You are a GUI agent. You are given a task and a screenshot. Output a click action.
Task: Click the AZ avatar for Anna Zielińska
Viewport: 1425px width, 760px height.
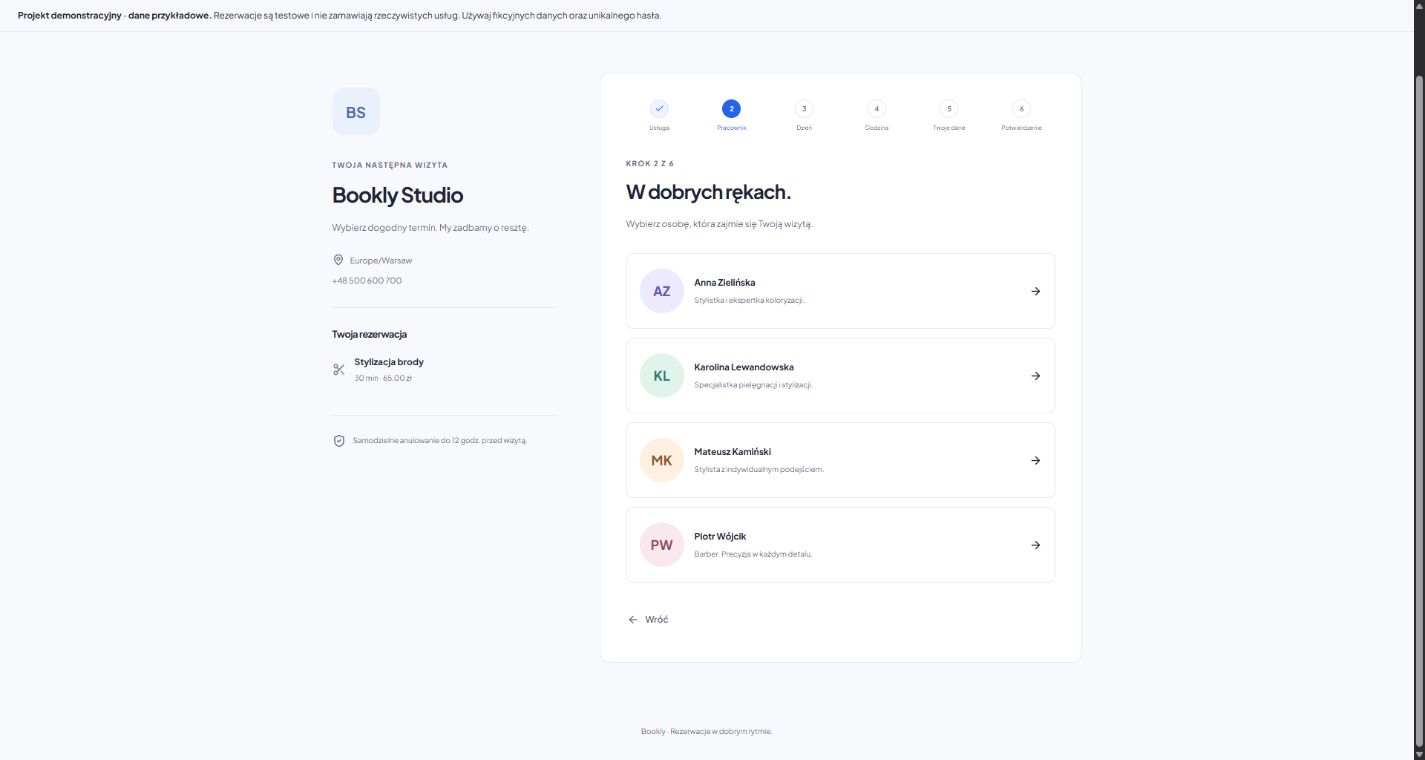point(662,291)
